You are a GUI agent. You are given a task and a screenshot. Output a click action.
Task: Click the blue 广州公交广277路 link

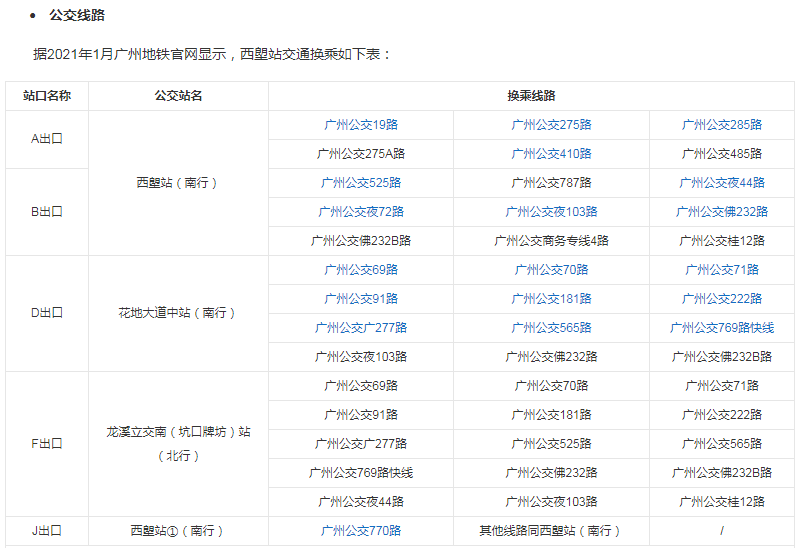[360, 328]
